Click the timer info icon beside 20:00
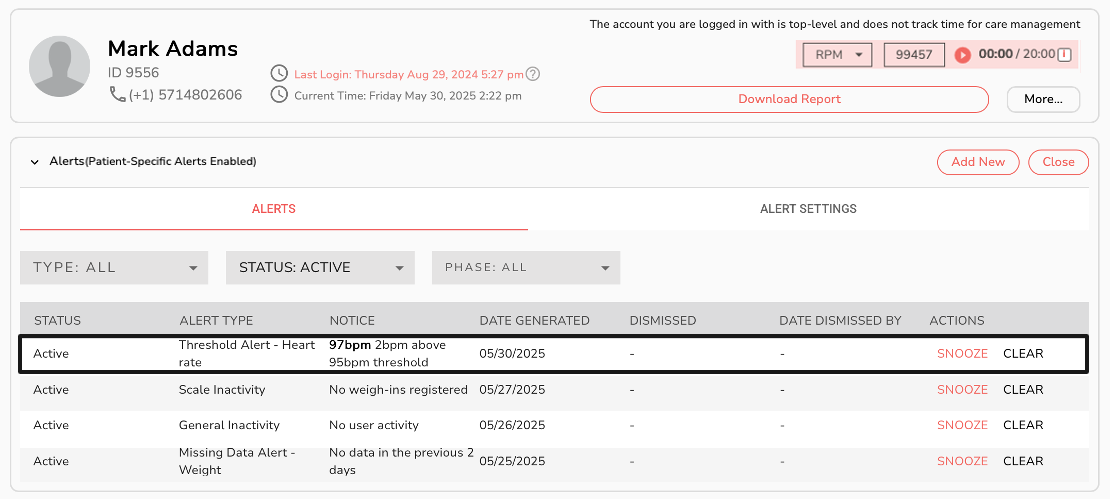This screenshot has width=1110, height=499. 1064,55
